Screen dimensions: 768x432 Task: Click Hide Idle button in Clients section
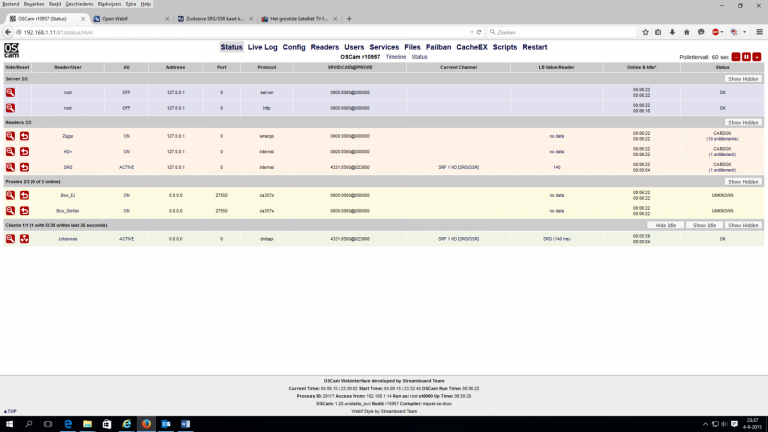pos(666,225)
